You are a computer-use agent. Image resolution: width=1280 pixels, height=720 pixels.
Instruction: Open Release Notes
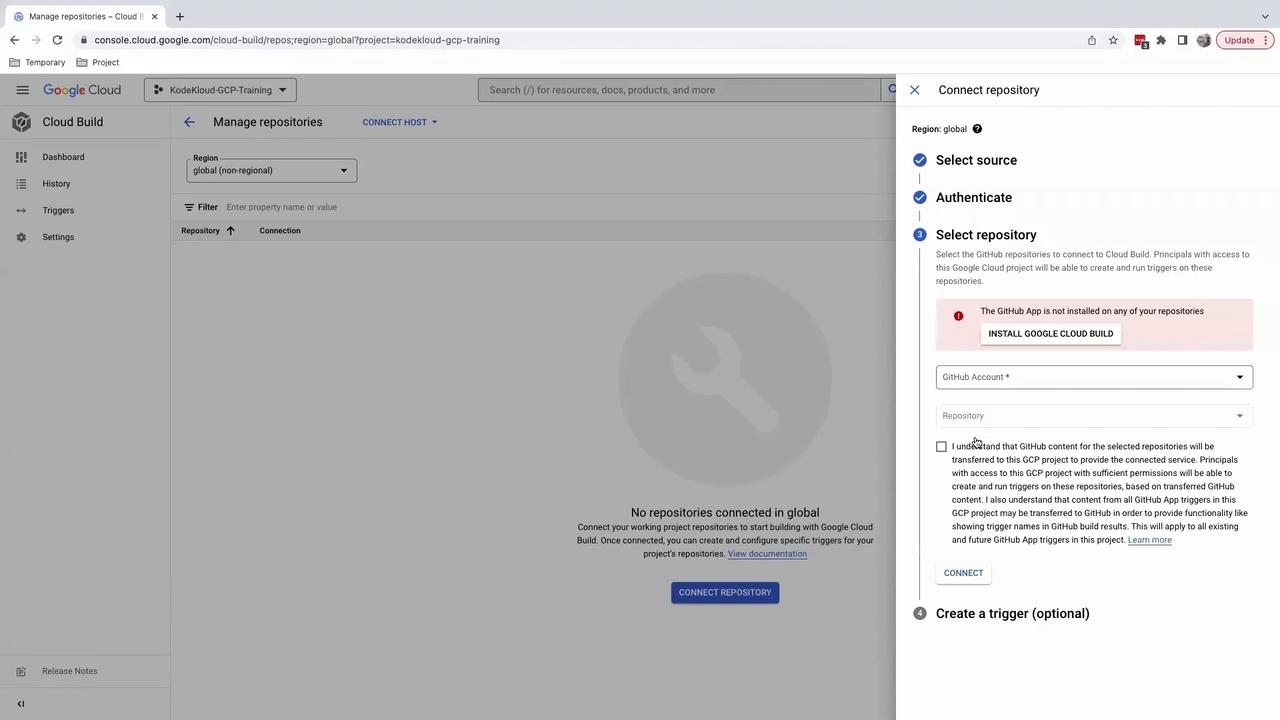[70, 671]
